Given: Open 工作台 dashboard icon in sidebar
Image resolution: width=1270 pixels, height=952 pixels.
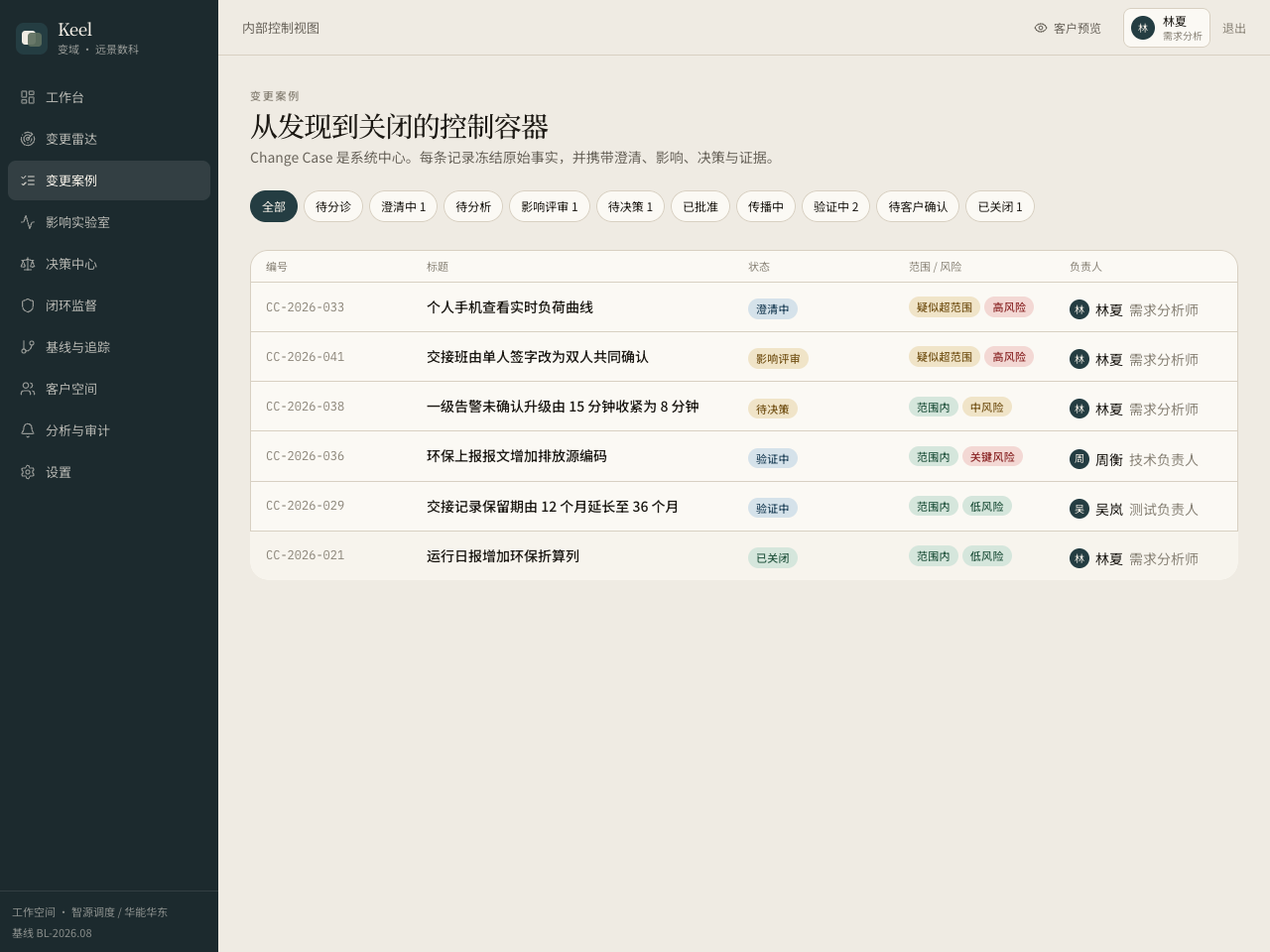Looking at the screenshot, I should [x=28, y=97].
